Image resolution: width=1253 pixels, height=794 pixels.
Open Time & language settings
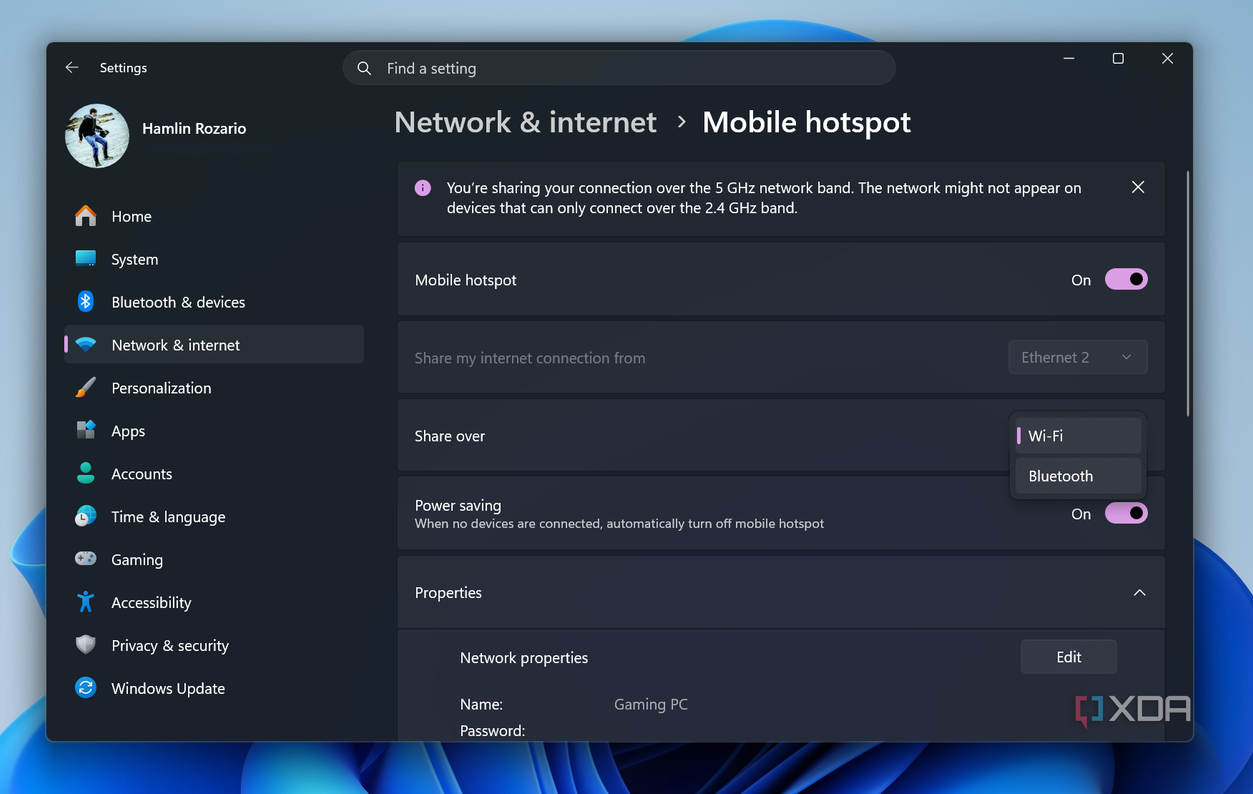pos(214,517)
